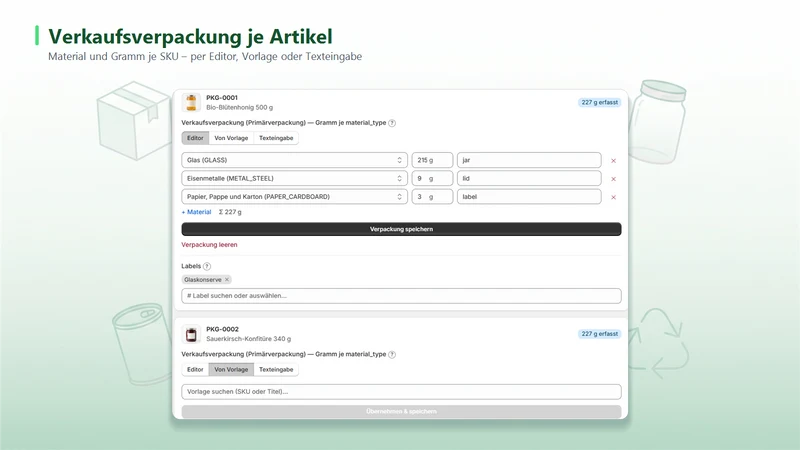Add a row with + Material

196,212
